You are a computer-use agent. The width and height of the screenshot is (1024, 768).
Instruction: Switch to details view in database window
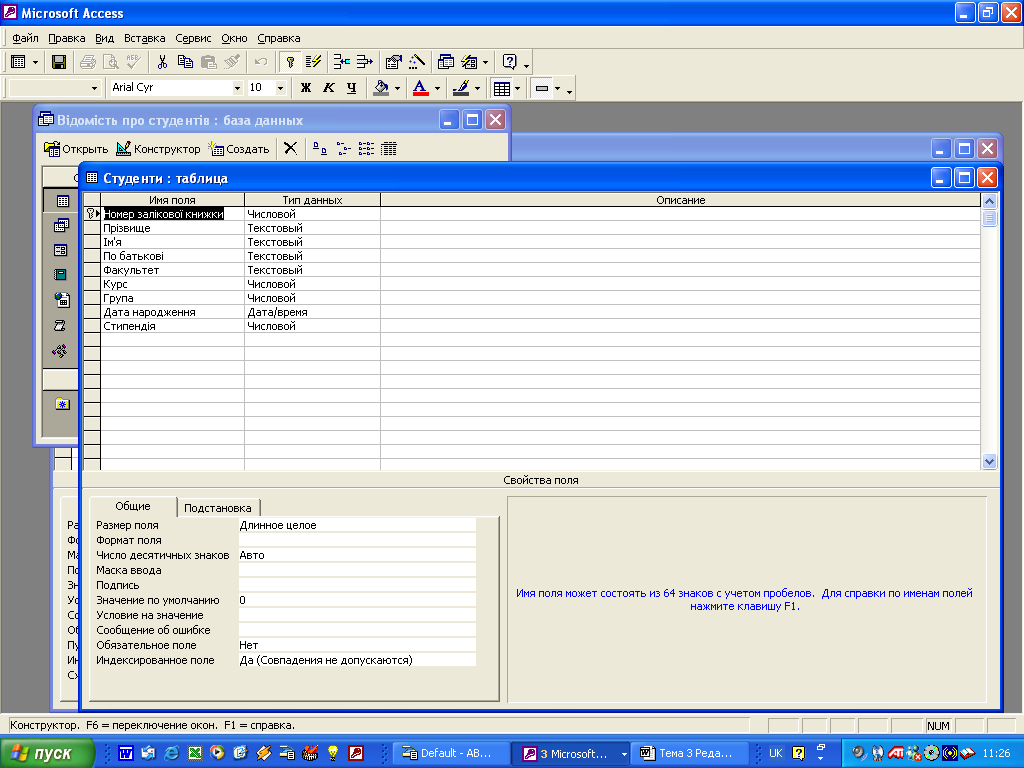pos(389,149)
